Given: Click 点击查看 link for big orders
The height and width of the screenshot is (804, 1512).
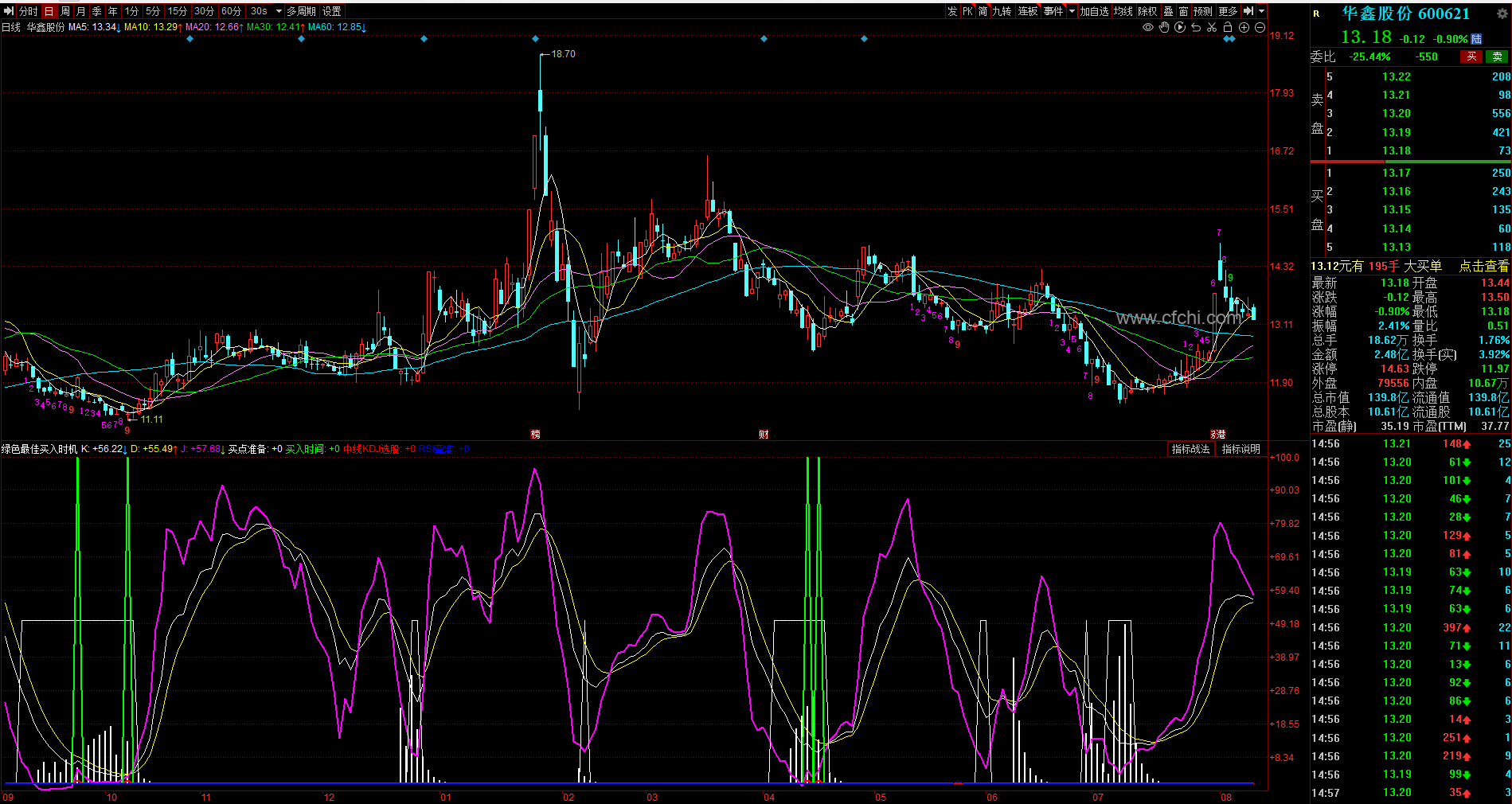Looking at the screenshot, I should (x=1483, y=267).
